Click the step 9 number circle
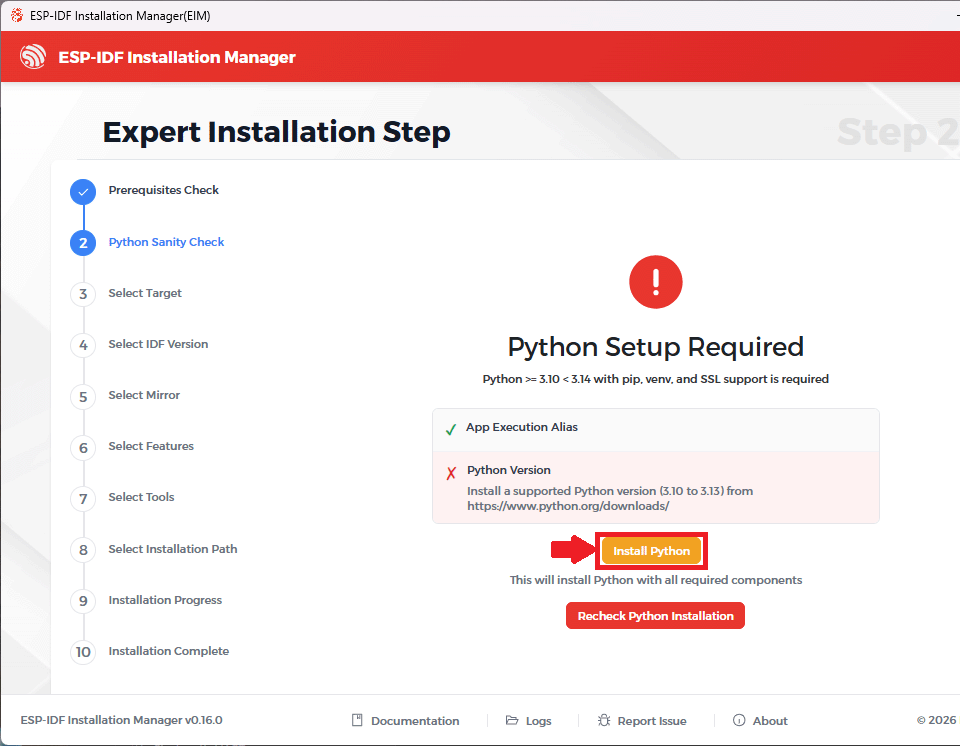This screenshot has width=960, height=746. (83, 601)
